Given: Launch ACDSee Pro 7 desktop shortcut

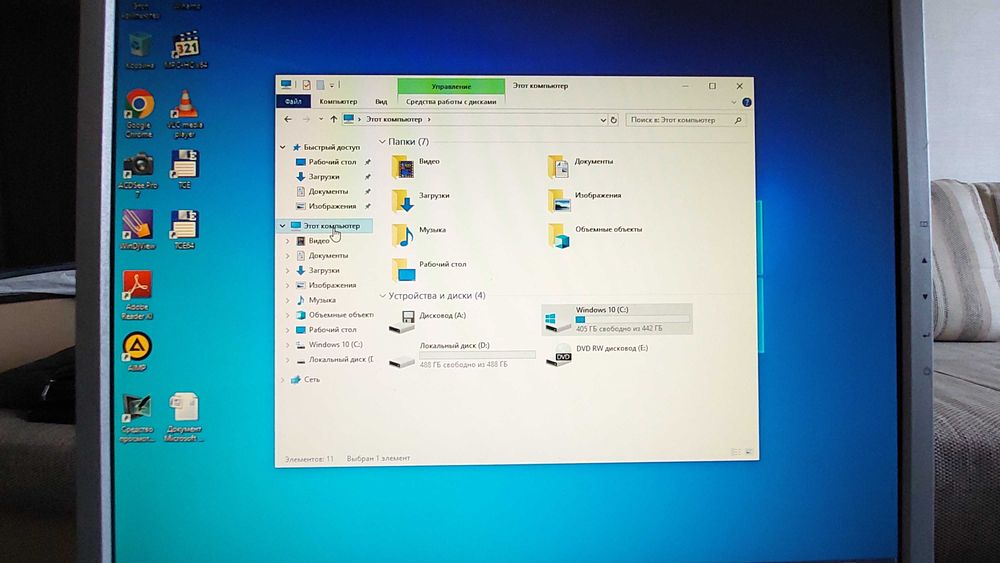Looking at the screenshot, I should click(x=138, y=175).
